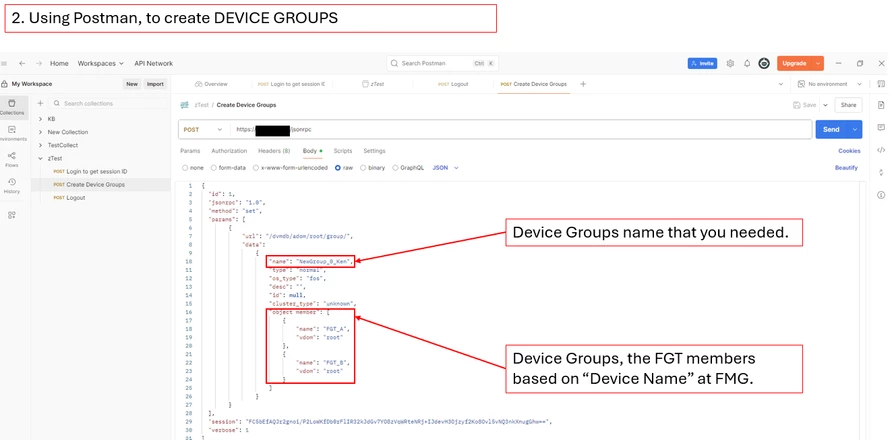Go forward with the right arrow
Viewport: 894px width, 440px height.
click(x=39, y=63)
